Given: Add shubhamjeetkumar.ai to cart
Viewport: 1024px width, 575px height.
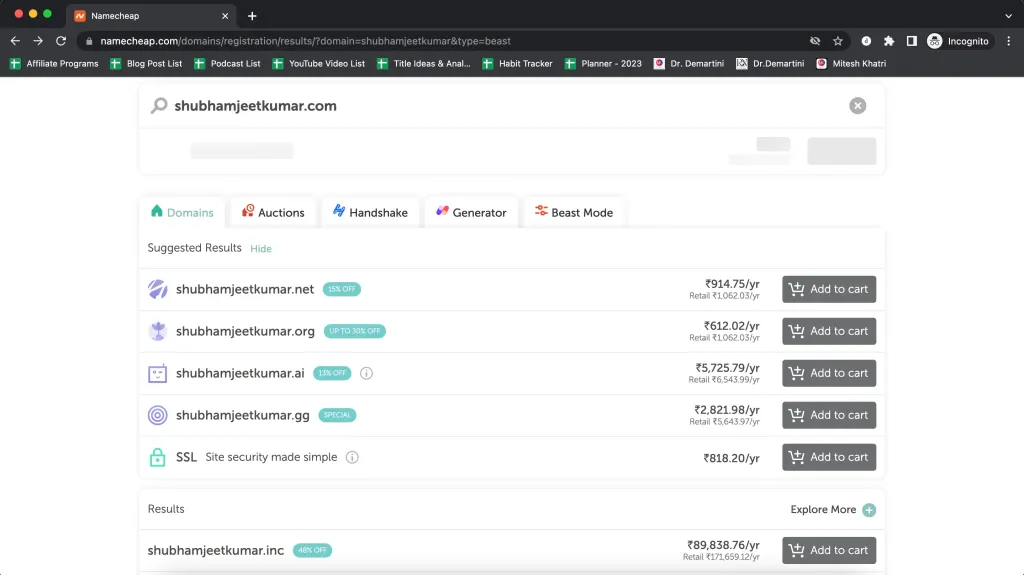Looking at the screenshot, I should (829, 373).
